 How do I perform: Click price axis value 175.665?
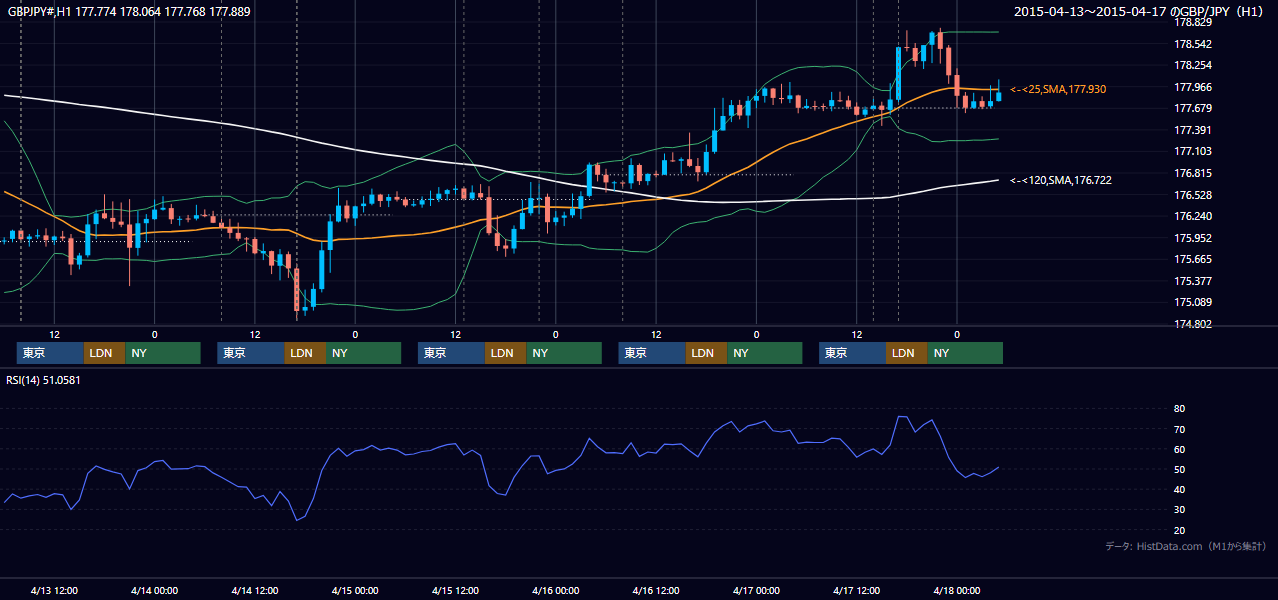1192,259
